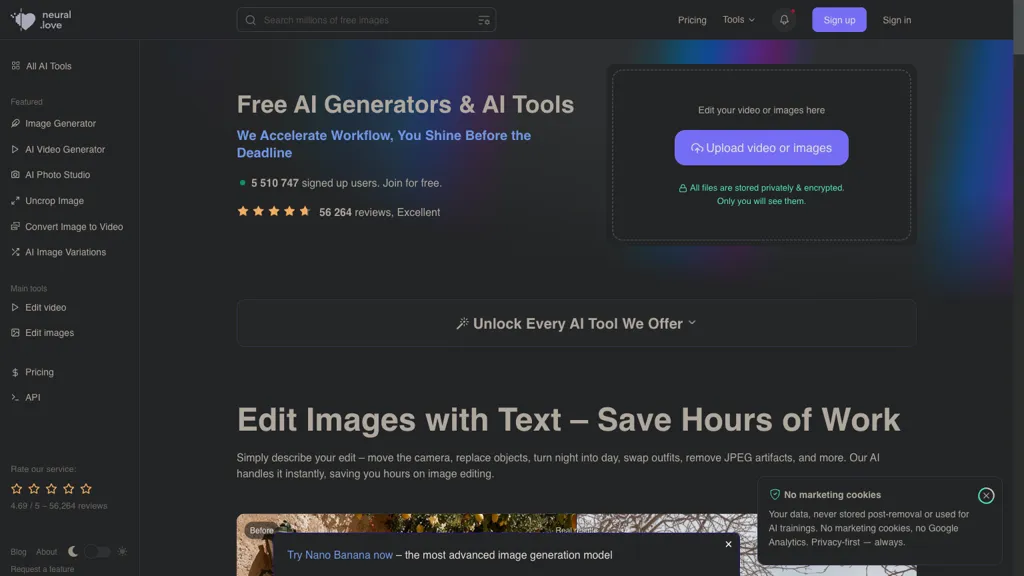Click the All AI Tools grid icon

pos(16,66)
